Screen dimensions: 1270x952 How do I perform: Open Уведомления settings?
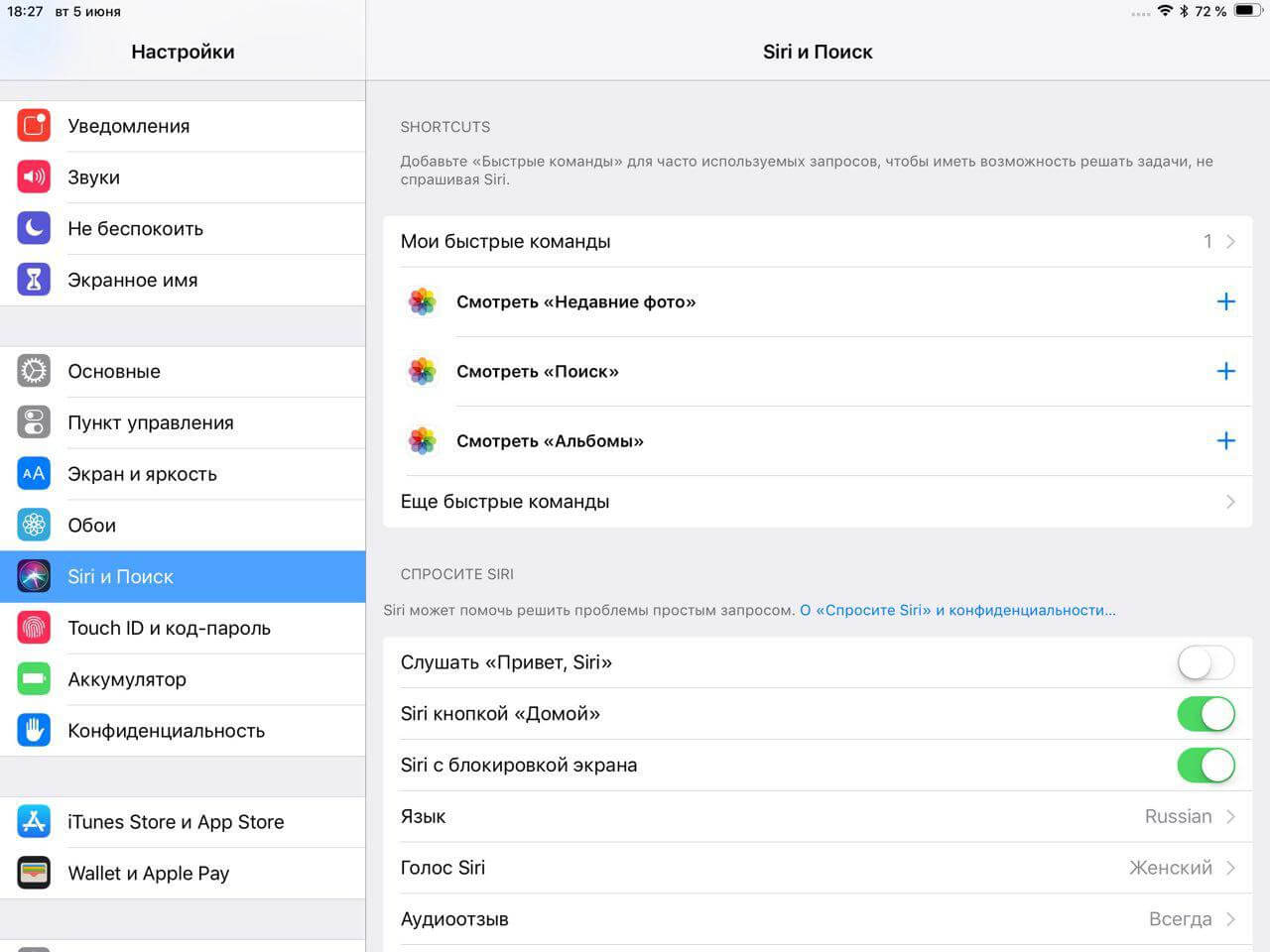tap(183, 126)
